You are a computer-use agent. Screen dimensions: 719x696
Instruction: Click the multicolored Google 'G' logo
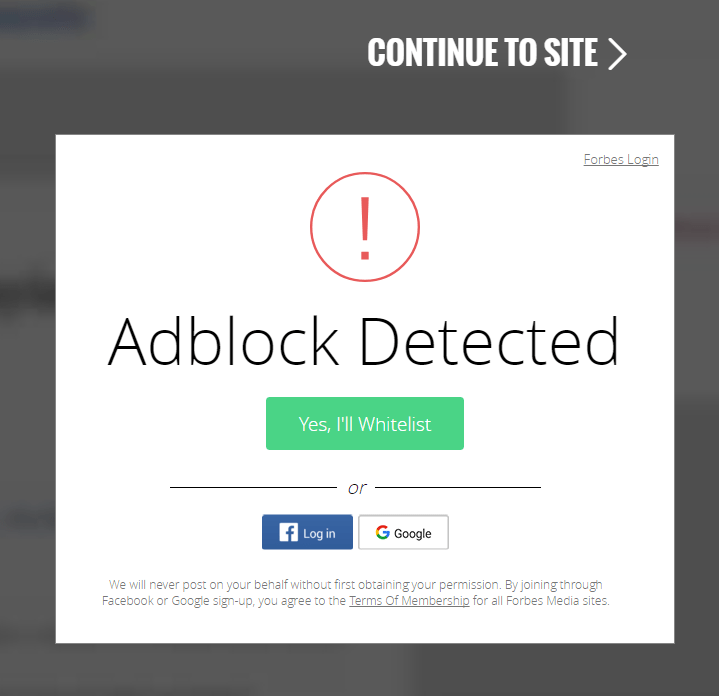[x=382, y=533]
